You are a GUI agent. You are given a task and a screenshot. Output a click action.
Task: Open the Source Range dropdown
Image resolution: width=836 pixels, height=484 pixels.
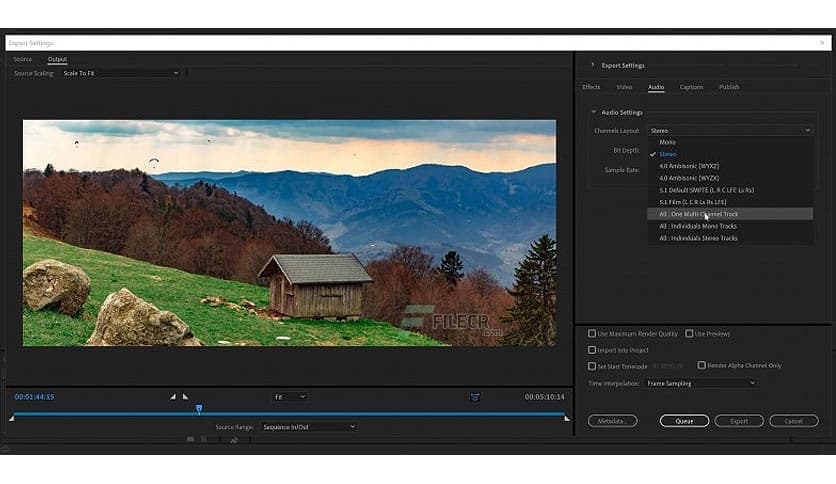pos(308,427)
